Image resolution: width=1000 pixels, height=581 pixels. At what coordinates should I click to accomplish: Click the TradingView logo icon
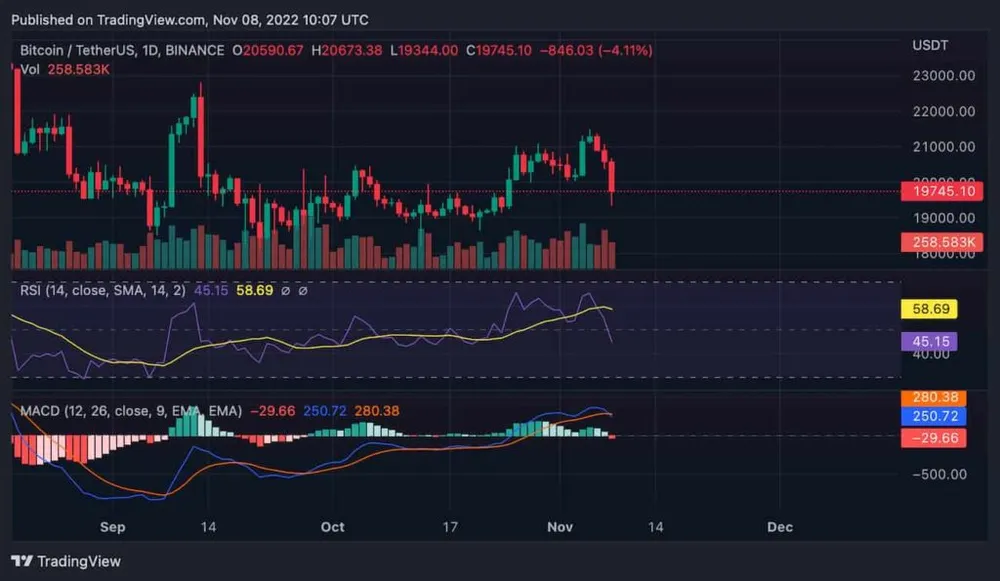coord(22,561)
